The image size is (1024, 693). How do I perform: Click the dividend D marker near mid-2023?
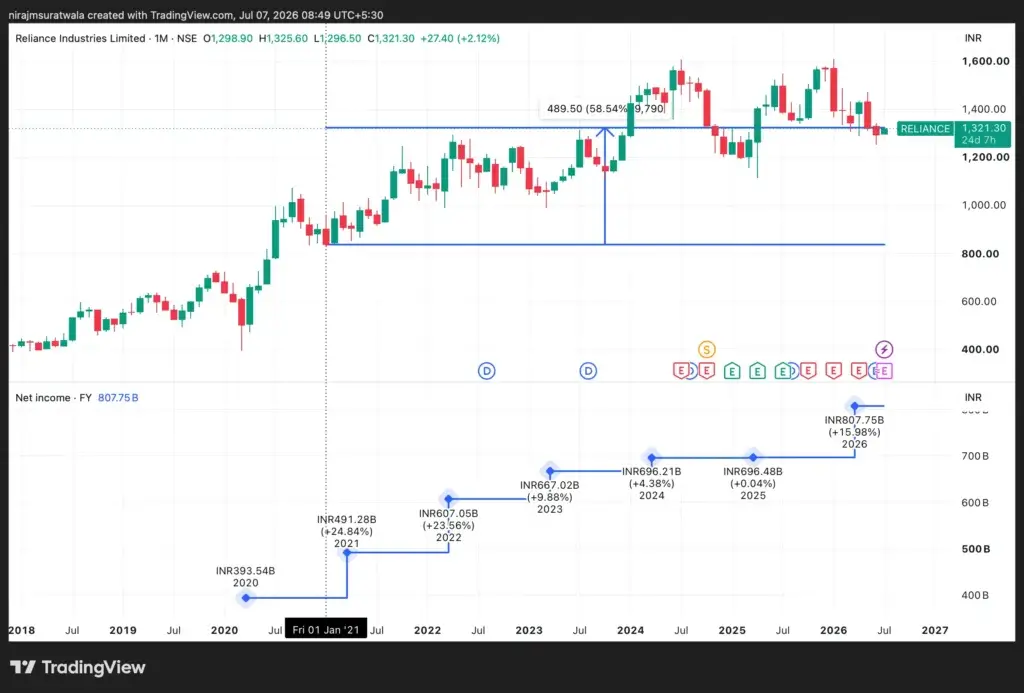point(588,371)
